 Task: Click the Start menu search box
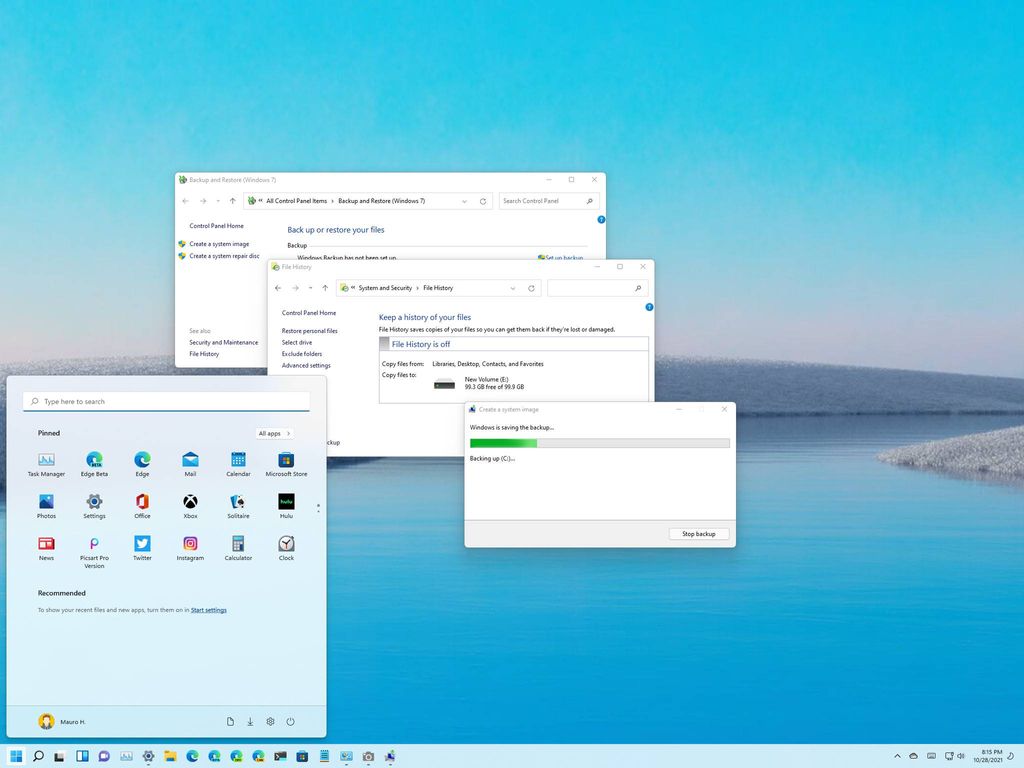point(166,401)
